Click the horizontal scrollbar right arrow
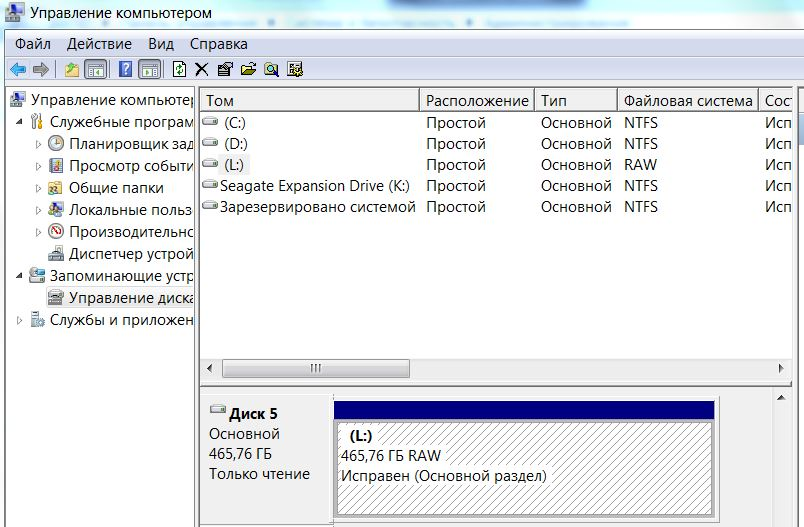 (x=781, y=368)
